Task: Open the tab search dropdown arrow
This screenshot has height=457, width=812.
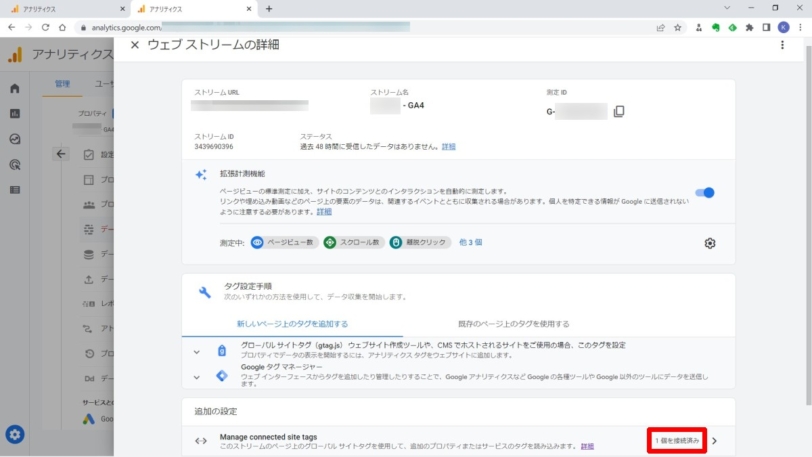Action: click(727, 8)
